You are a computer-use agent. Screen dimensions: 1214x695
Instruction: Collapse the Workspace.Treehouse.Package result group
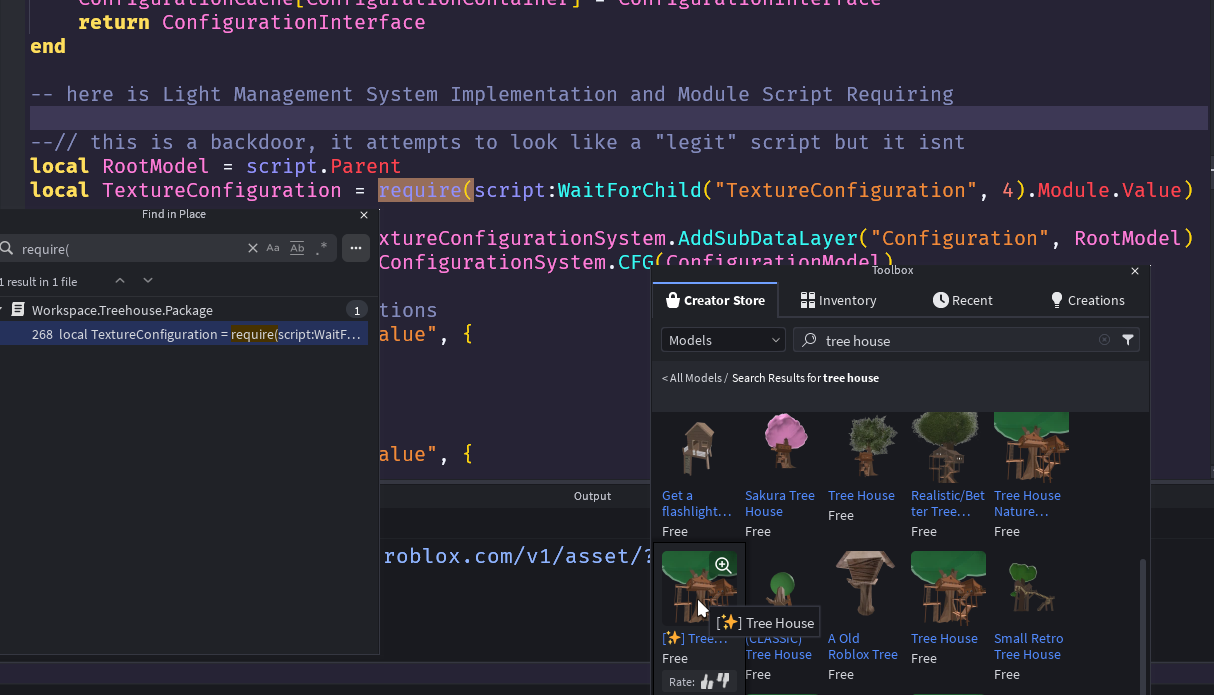point(3,310)
